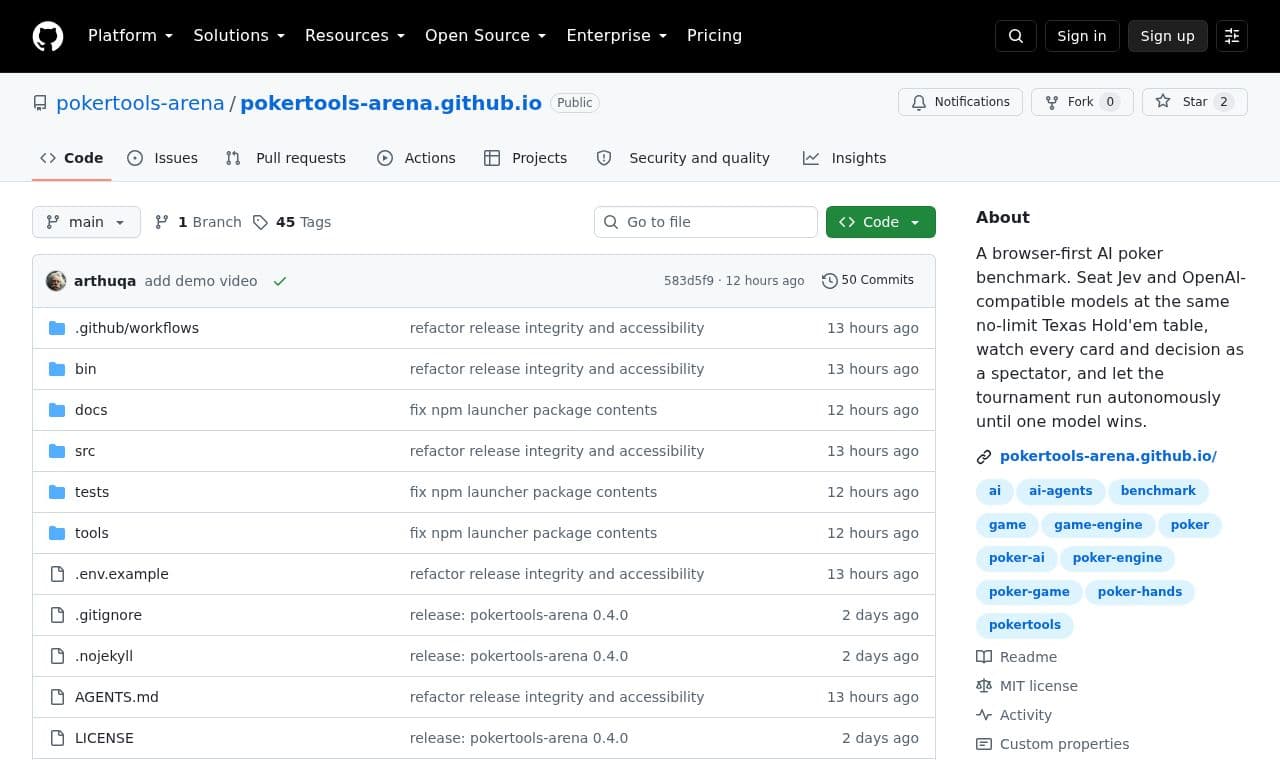
Task: Fork this repository
Action: 1082,102
